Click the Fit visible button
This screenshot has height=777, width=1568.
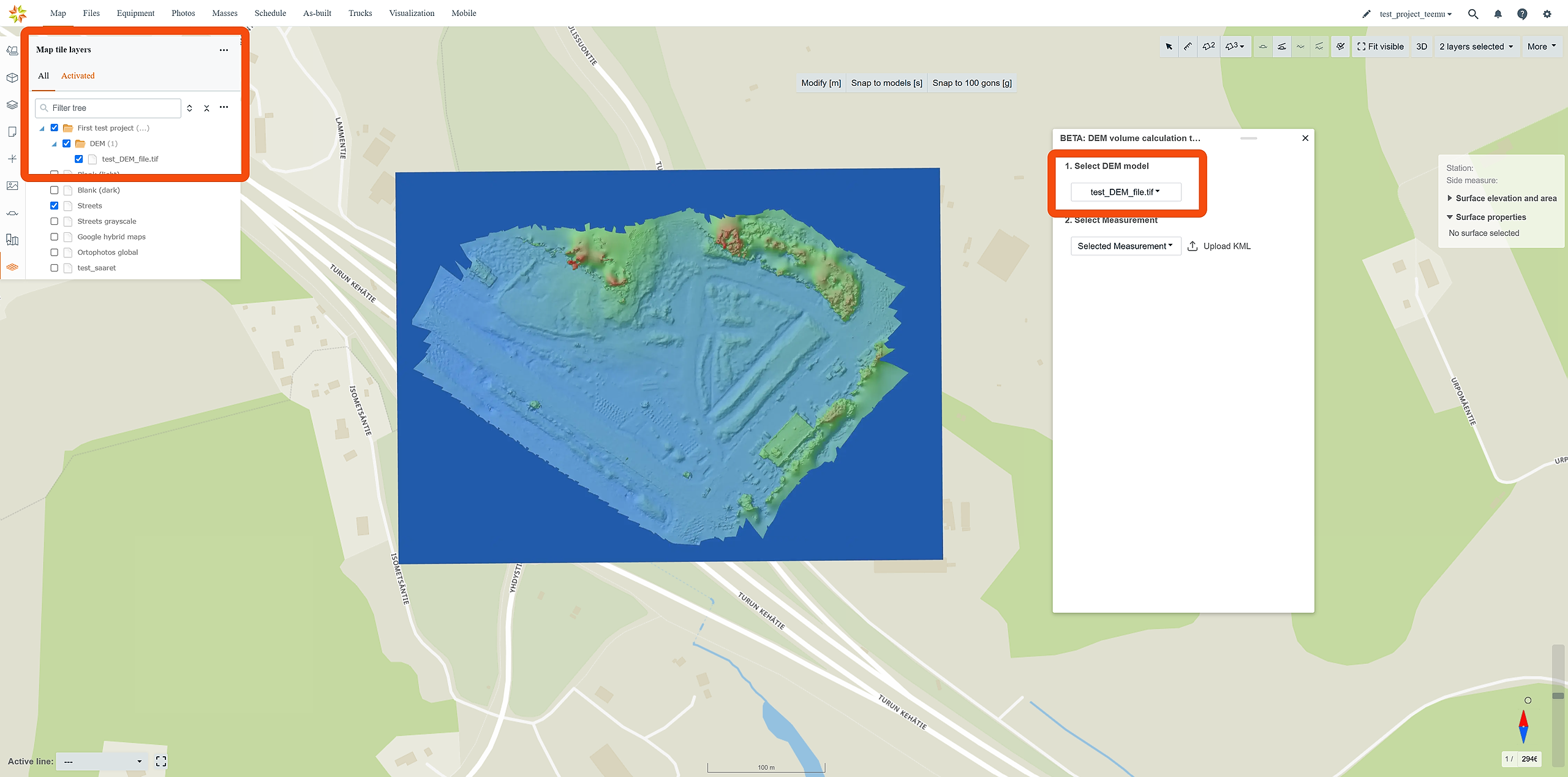click(x=1381, y=47)
